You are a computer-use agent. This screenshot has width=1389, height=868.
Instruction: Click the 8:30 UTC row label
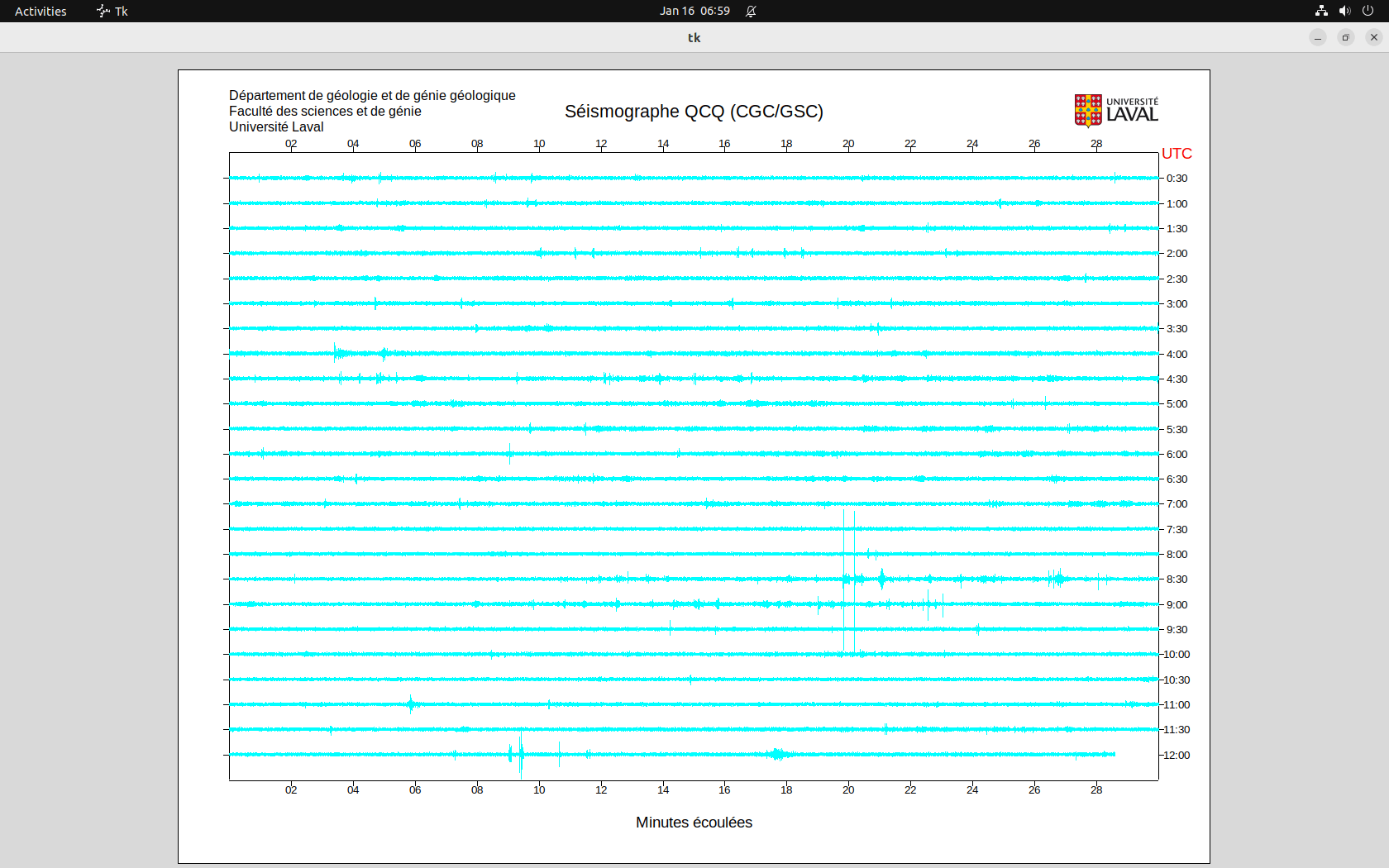pyautogui.click(x=1177, y=579)
